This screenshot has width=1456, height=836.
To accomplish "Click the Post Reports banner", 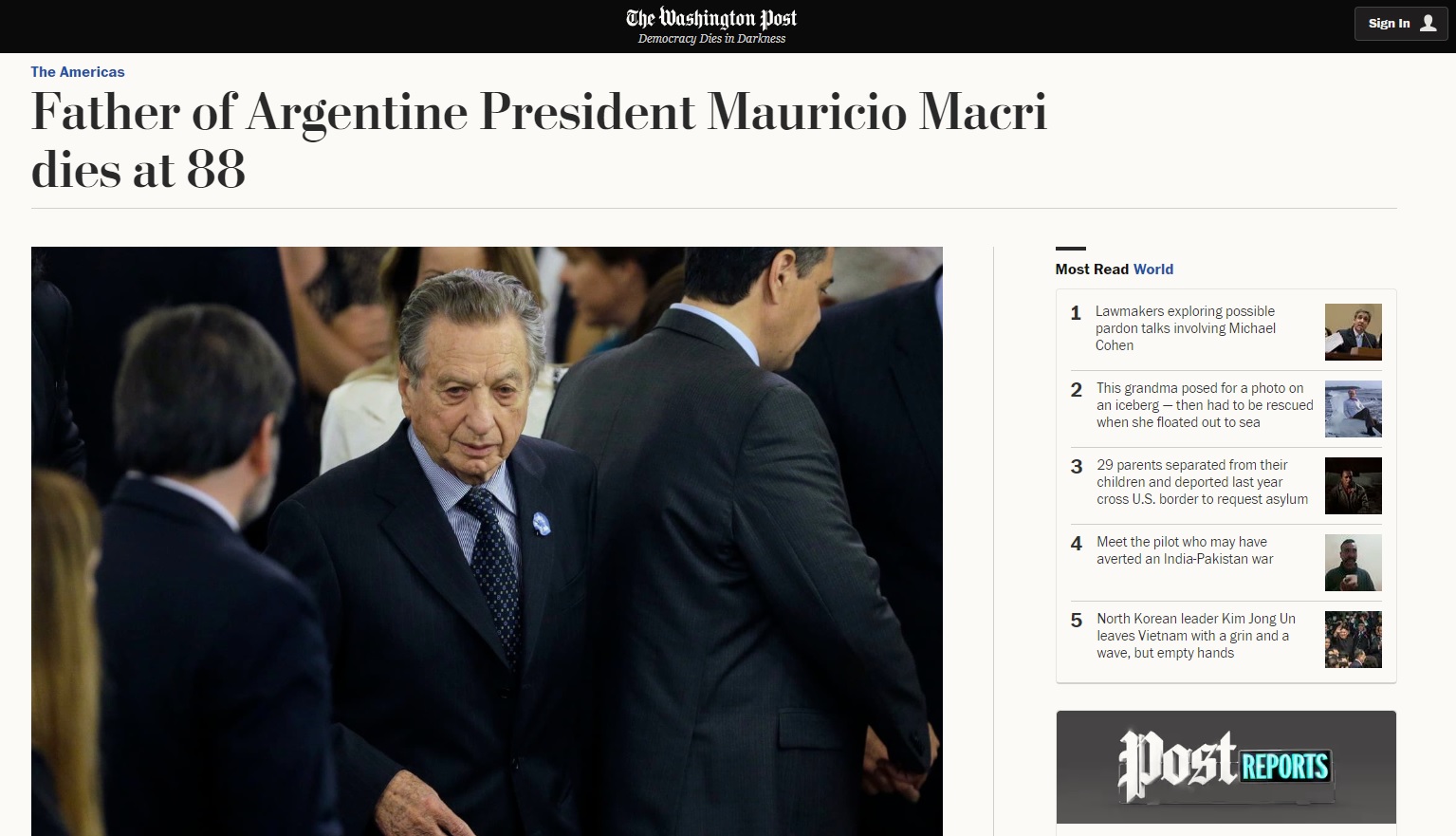I will point(1226,767).
